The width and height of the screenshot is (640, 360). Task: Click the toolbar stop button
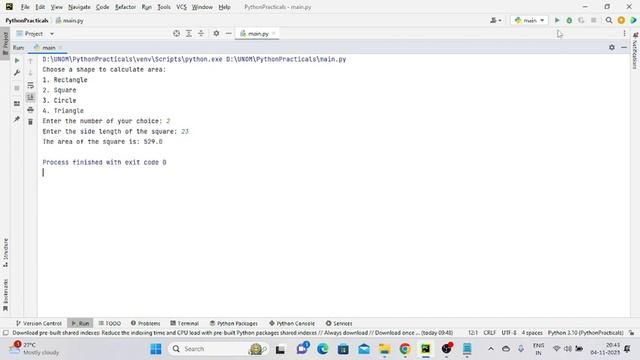[594, 20]
